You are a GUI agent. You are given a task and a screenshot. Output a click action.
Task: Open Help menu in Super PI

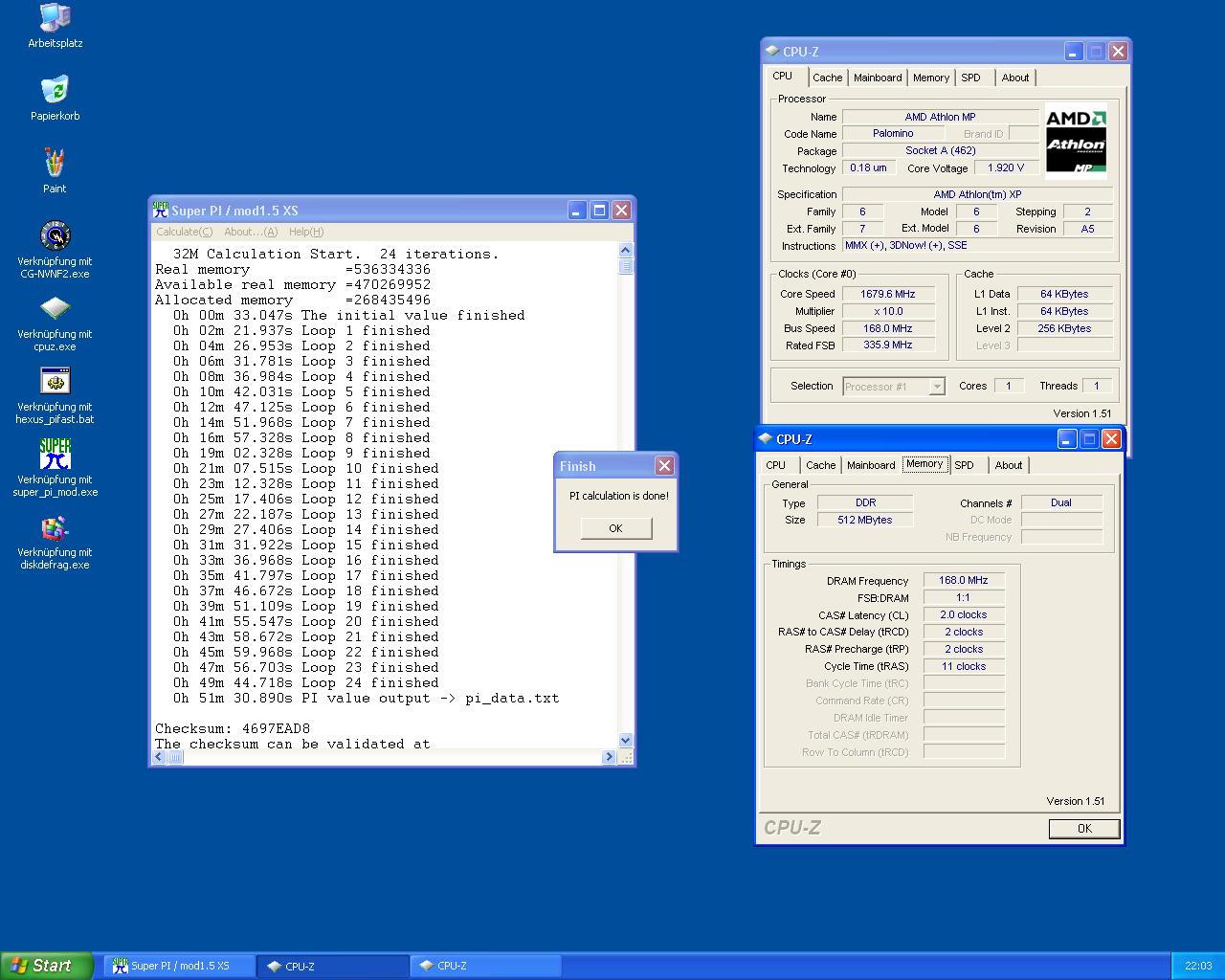pos(306,232)
